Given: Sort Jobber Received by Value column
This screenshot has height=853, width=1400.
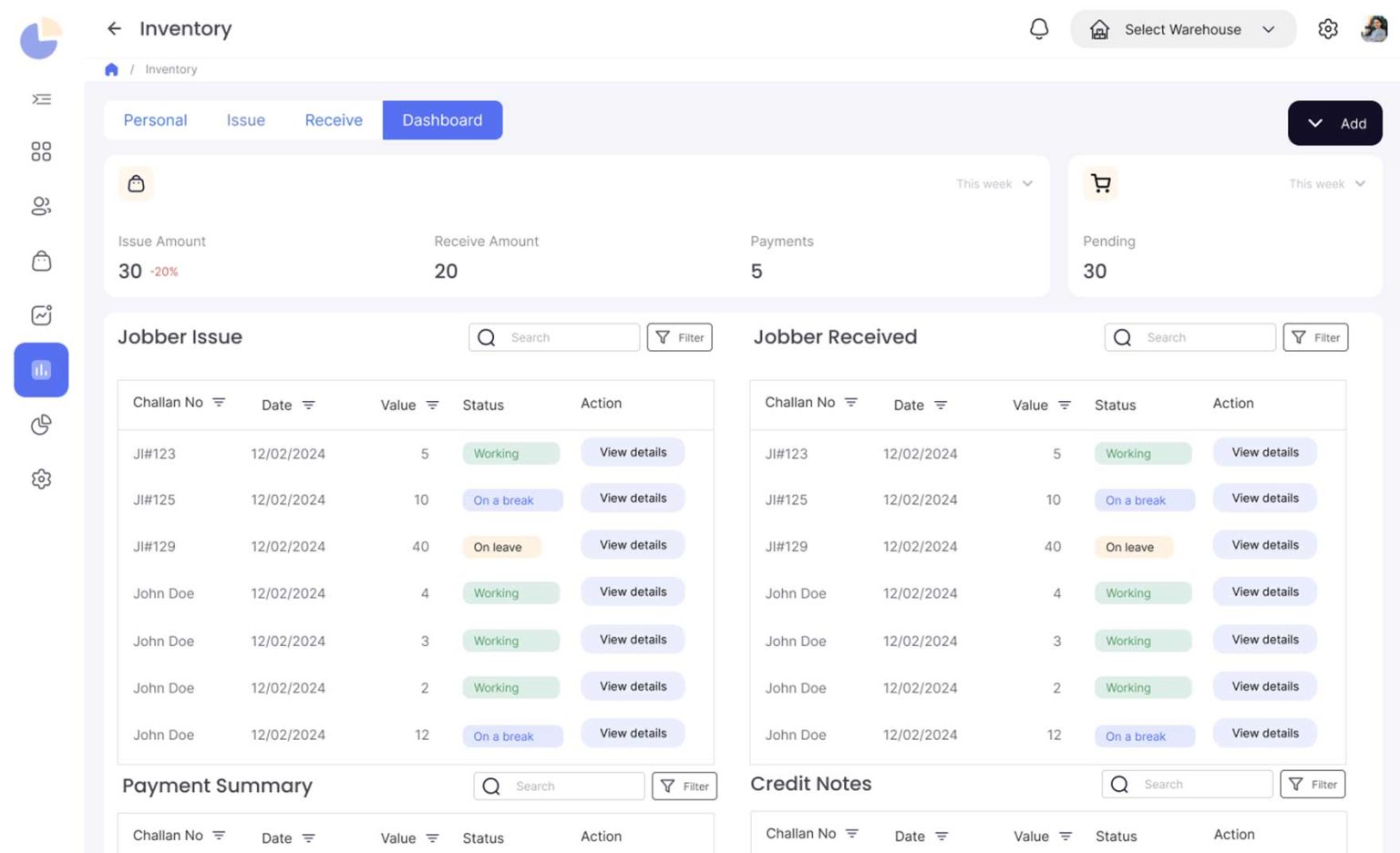Looking at the screenshot, I should (x=1066, y=405).
